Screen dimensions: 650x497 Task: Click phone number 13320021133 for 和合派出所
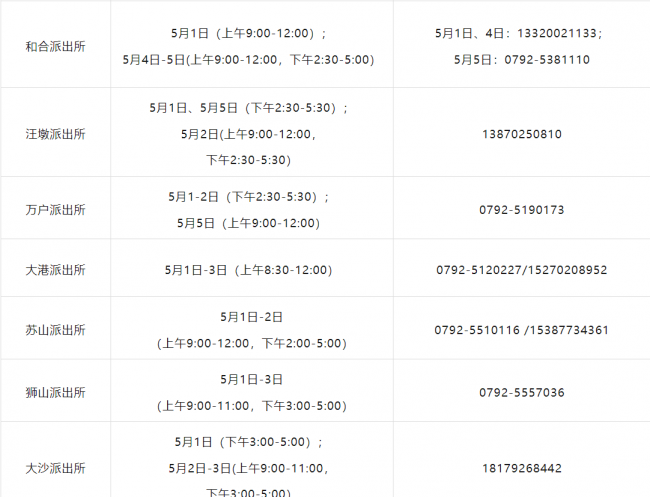[557, 33]
